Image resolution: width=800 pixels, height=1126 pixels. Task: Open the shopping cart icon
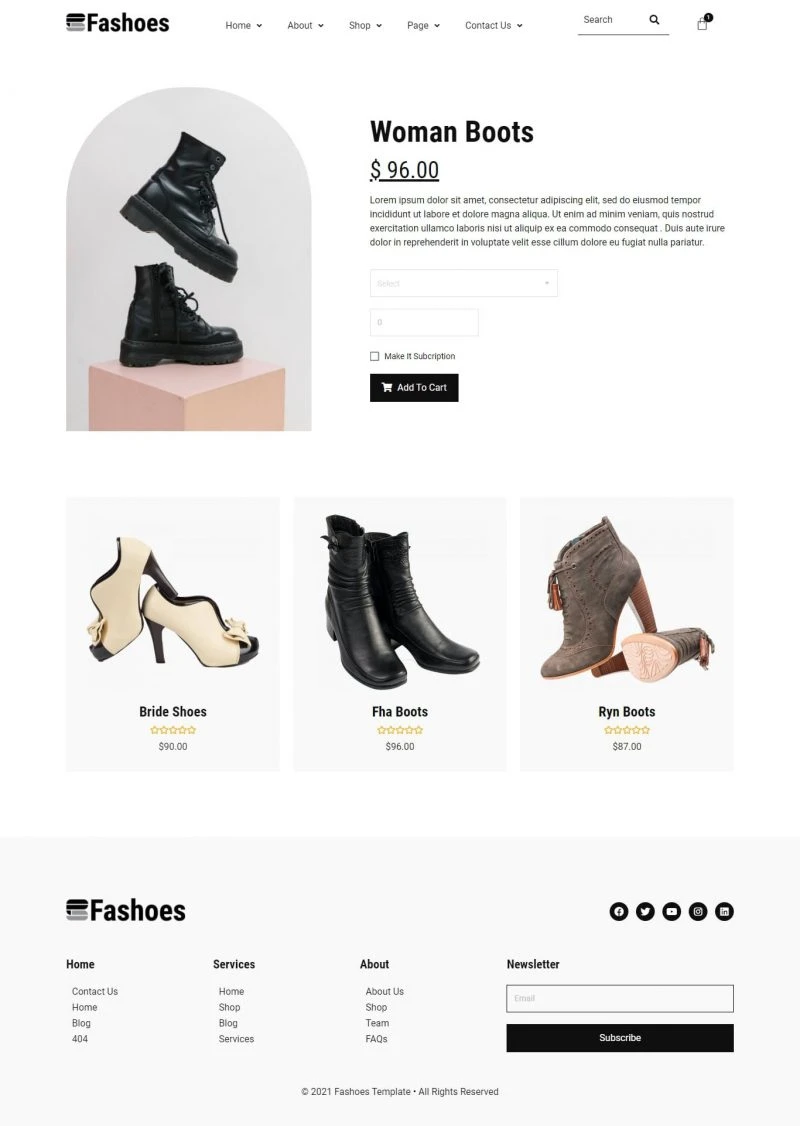click(x=702, y=24)
